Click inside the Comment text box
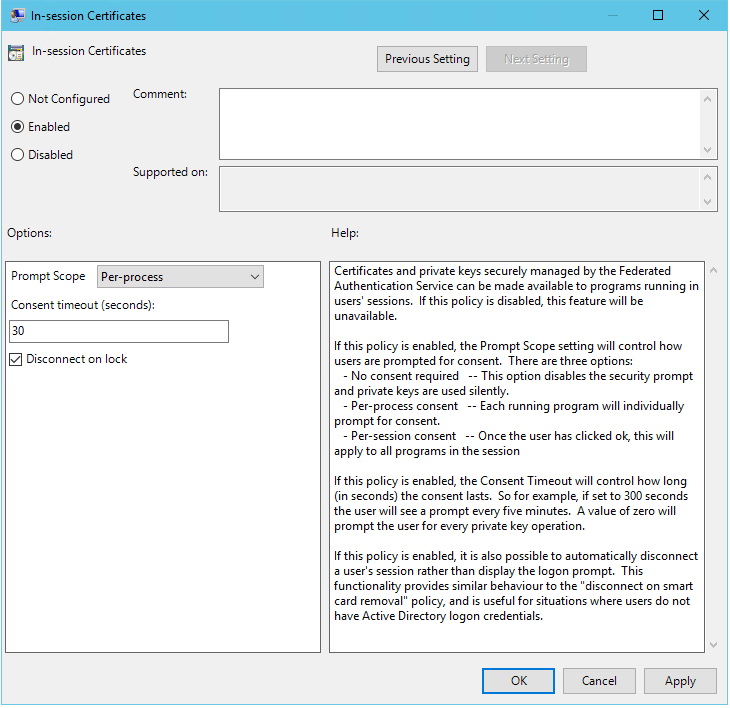 coord(460,123)
